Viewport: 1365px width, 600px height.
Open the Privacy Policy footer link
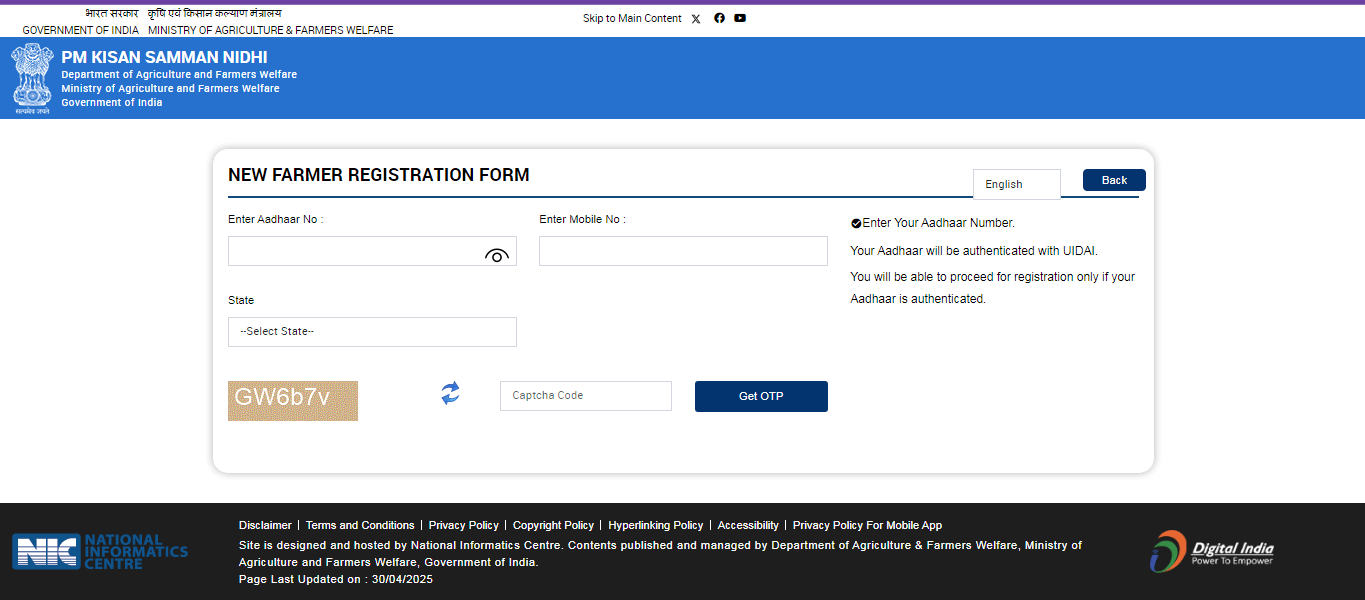click(x=464, y=525)
